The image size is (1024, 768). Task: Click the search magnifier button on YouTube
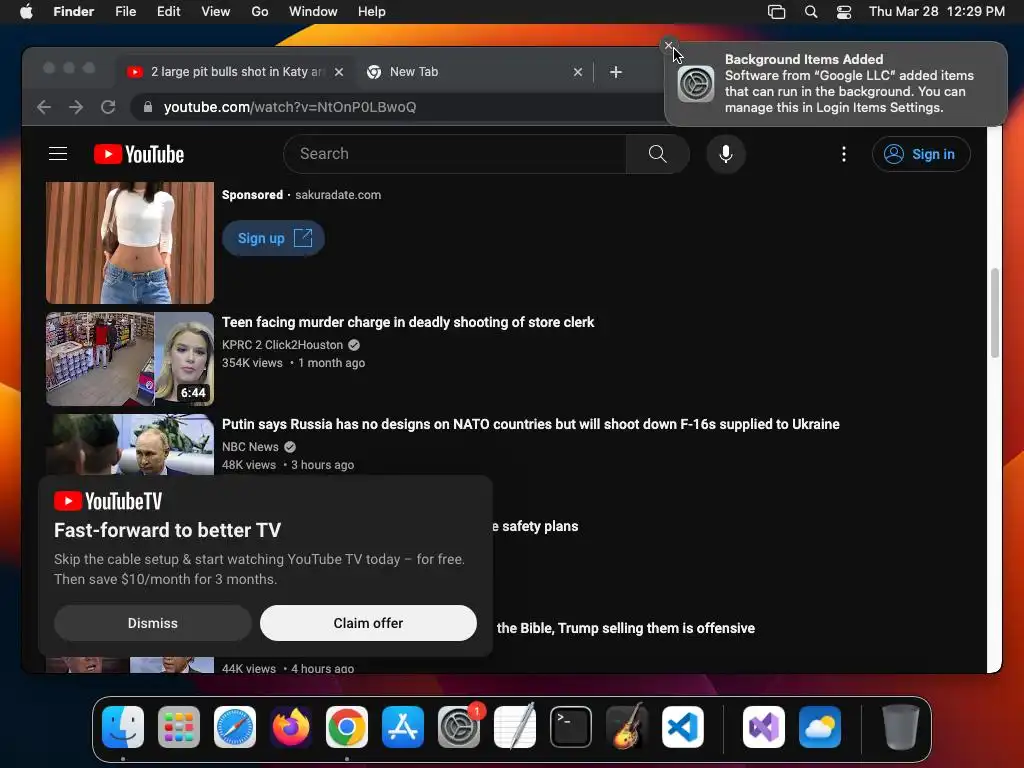tap(658, 154)
